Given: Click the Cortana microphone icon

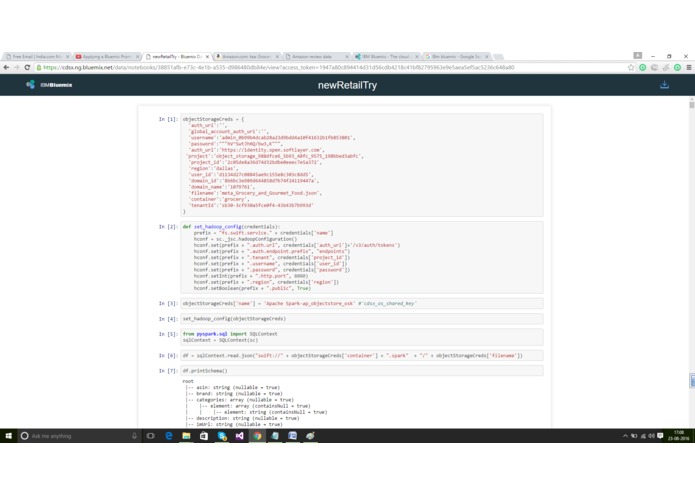Looking at the screenshot, I should pos(134,436).
